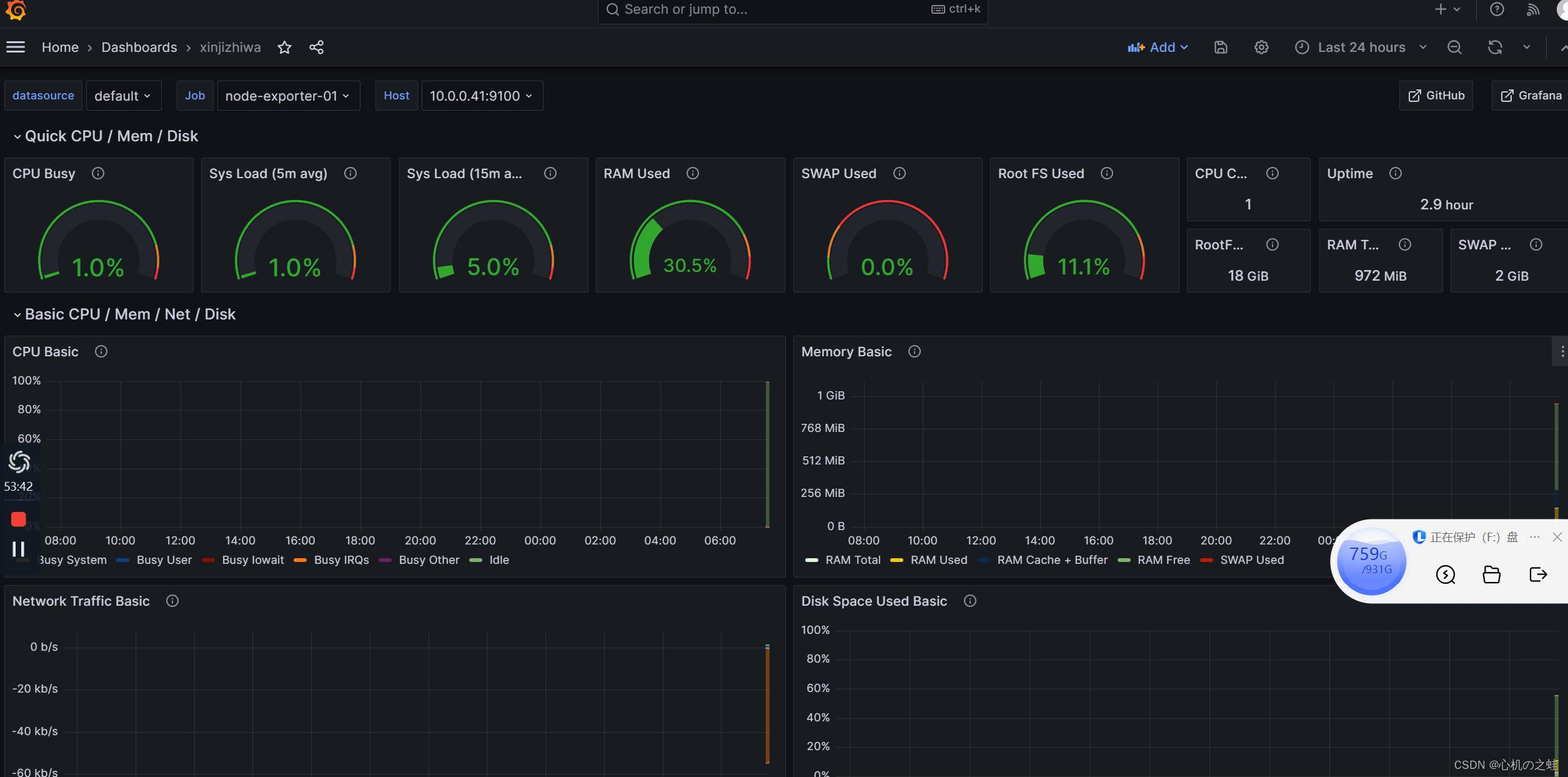Open the Grafana link button
1568x777 pixels.
(1531, 96)
